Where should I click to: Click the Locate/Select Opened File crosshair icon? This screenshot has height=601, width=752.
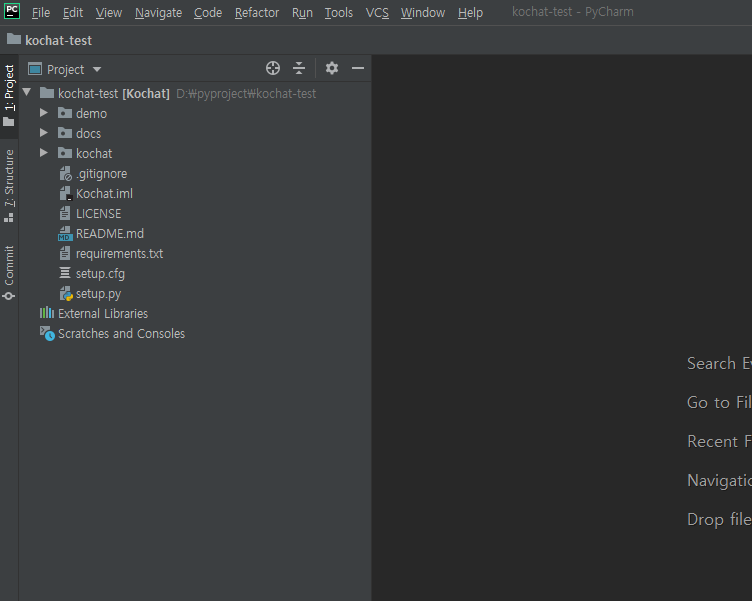(273, 68)
